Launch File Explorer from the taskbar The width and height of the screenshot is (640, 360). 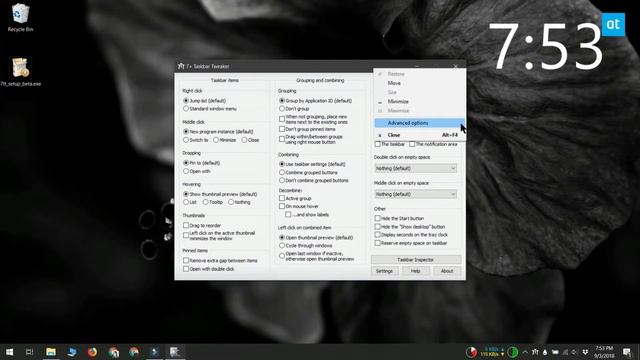[51, 352]
